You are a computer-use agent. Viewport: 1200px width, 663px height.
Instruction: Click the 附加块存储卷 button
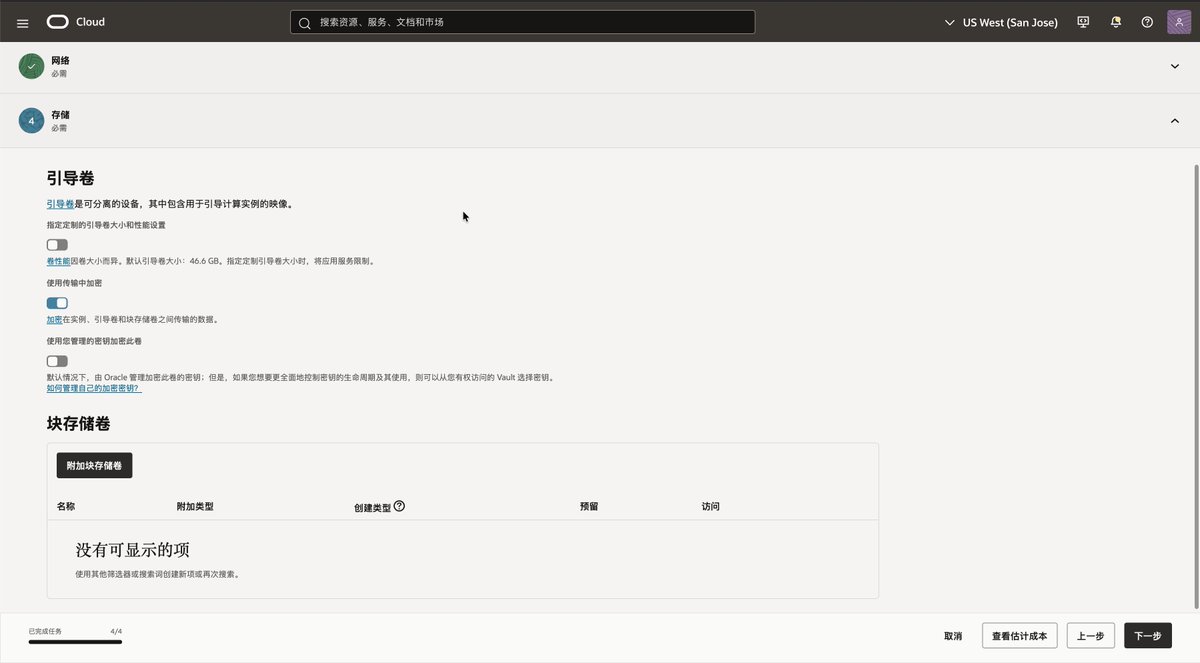click(94, 465)
